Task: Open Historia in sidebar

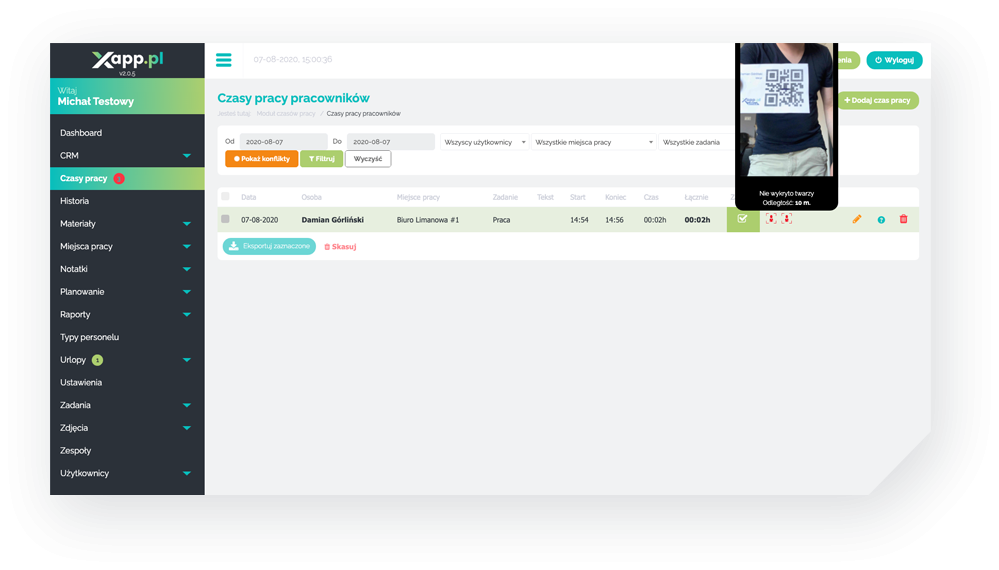Action: tap(75, 201)
